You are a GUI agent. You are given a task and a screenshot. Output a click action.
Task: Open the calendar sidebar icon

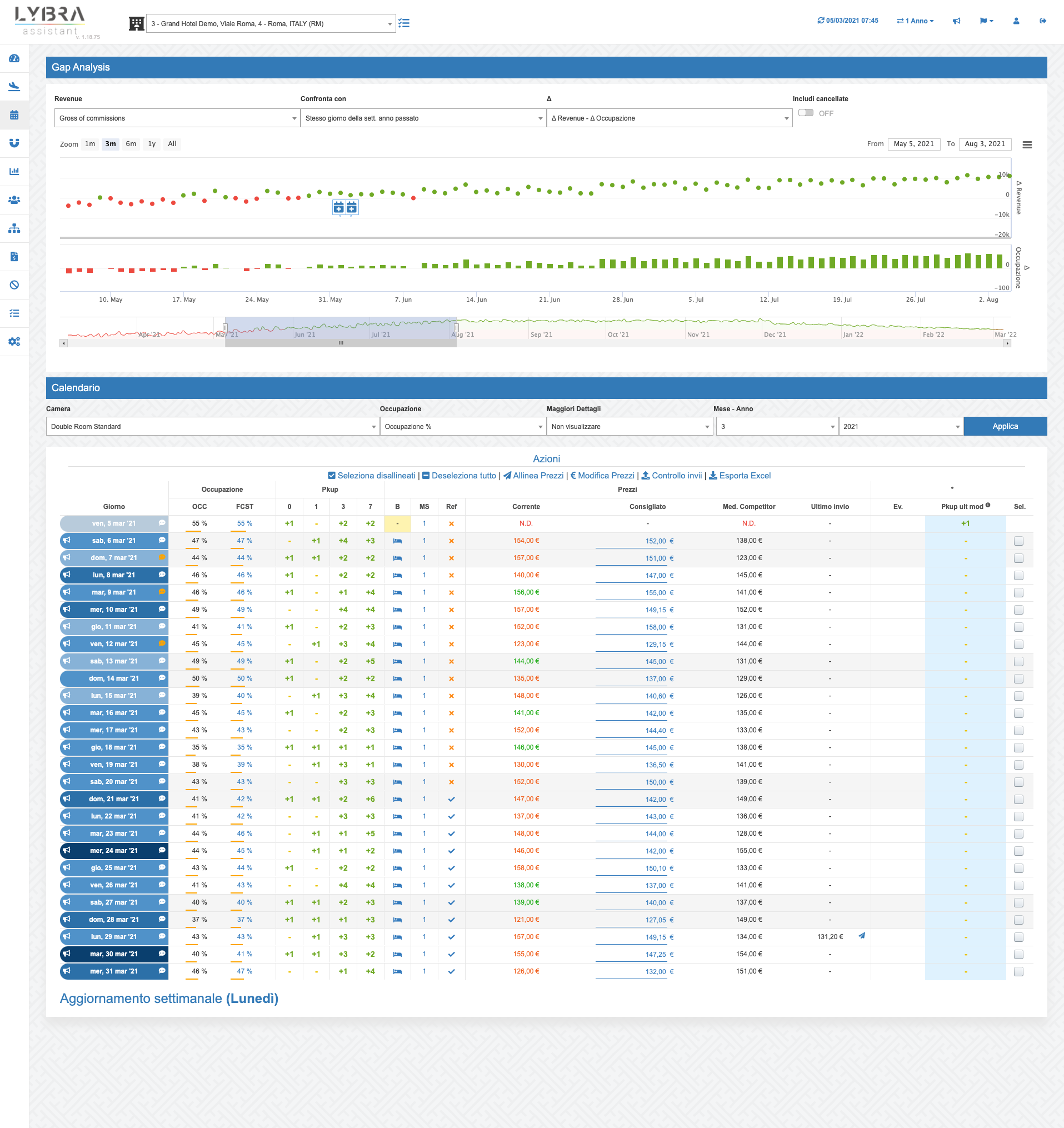point(14,114)
